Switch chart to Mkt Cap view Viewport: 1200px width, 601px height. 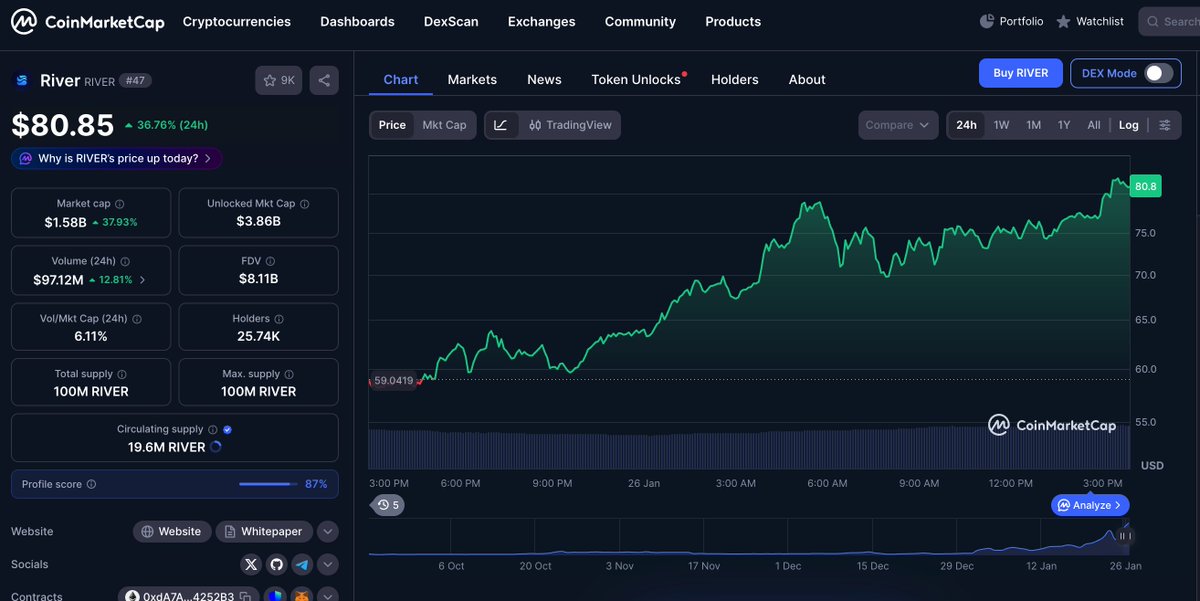point(444,125)
